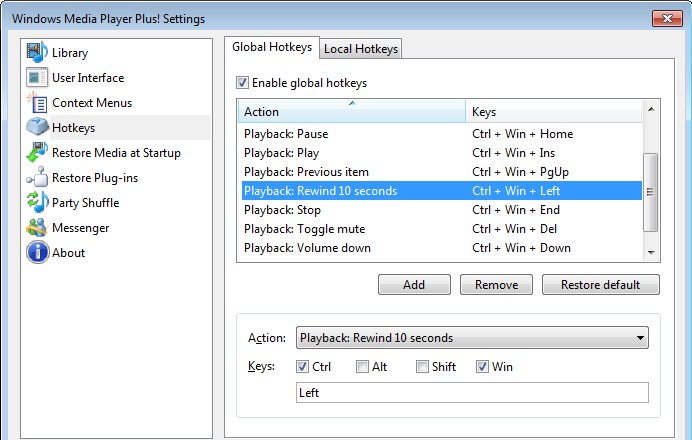Viewport: 692px width, 440px height.
Task: Select the Restore Plug-ins icon
Action: [x=37, y=177]
